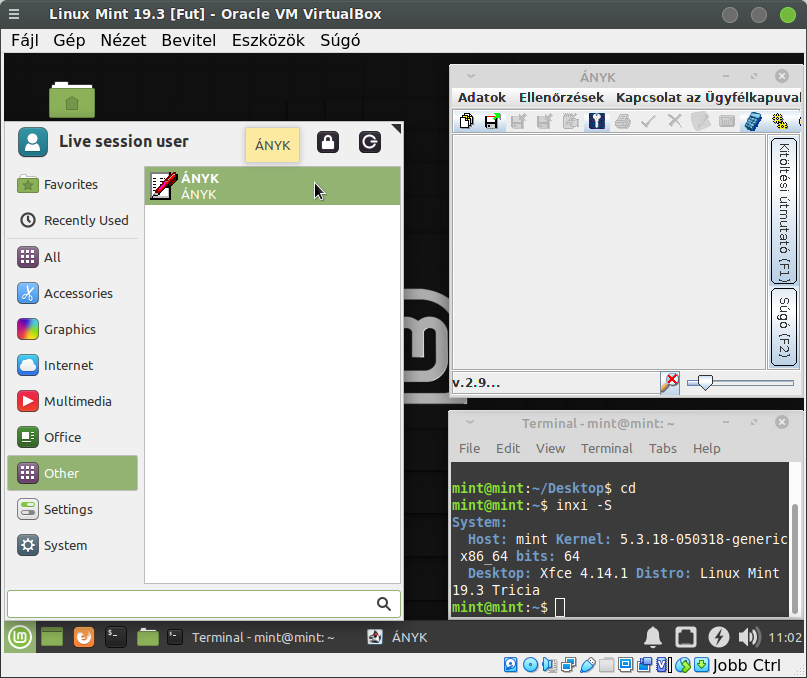
Task: Open the Nézet menu in VirtualBox
Action: (123, 40)
